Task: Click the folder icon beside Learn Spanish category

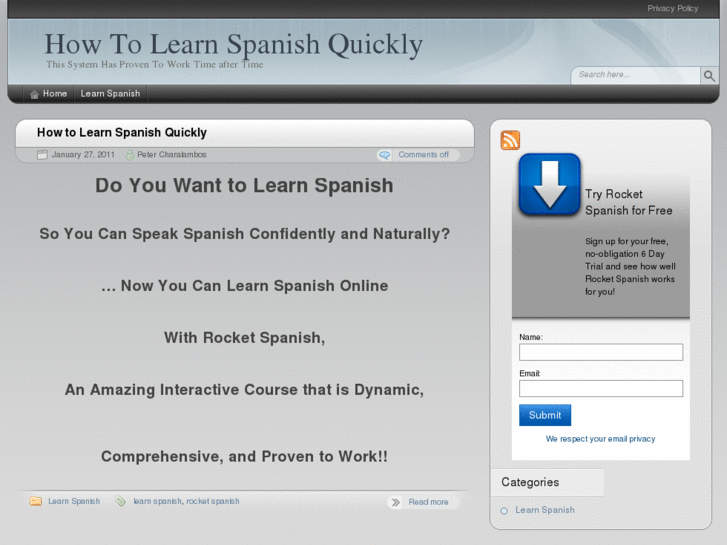Action: click(x=36, y=501)
